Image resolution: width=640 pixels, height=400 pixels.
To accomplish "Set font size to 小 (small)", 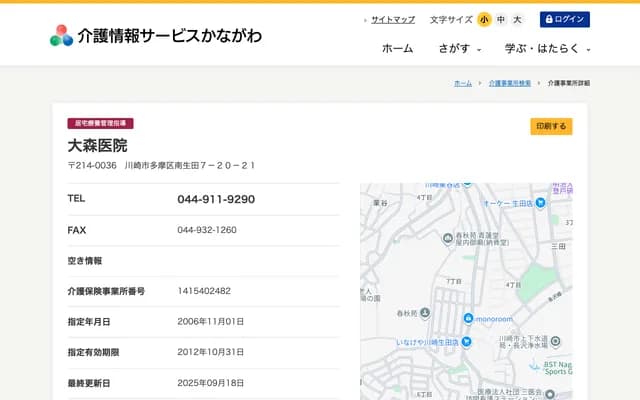I will coord(484,19).
